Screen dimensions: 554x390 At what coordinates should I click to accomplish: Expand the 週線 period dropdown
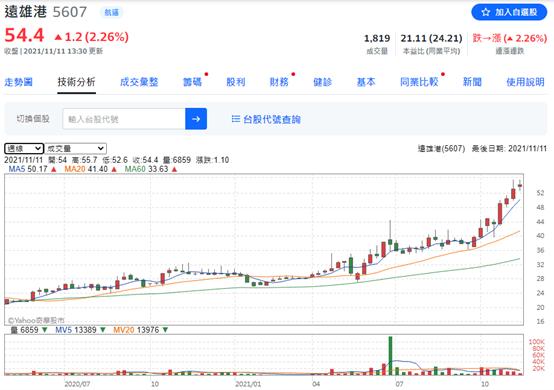(24, 149)
